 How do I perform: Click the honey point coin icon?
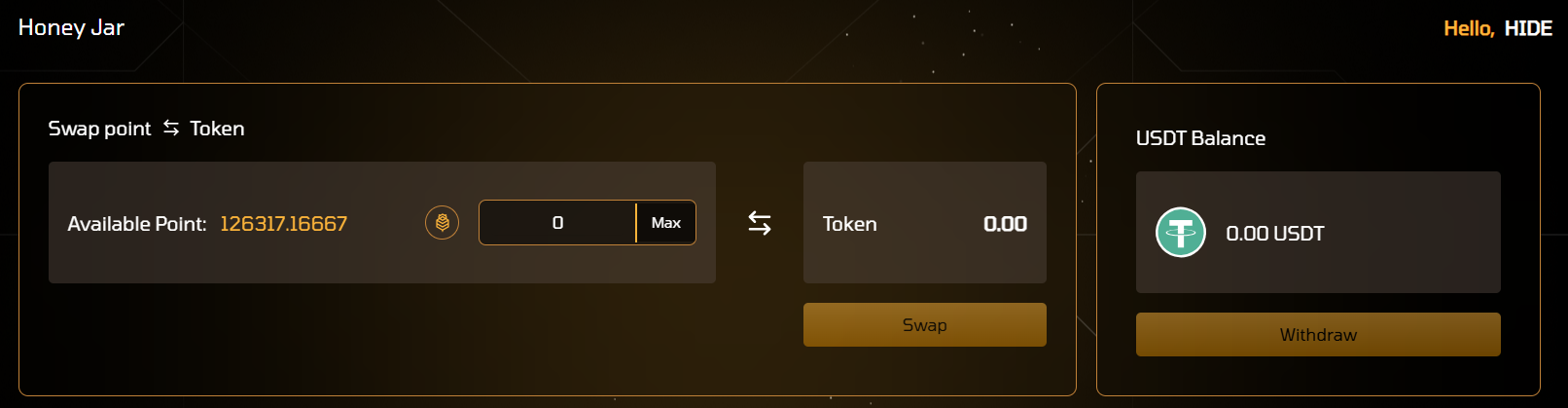point(442,223)
